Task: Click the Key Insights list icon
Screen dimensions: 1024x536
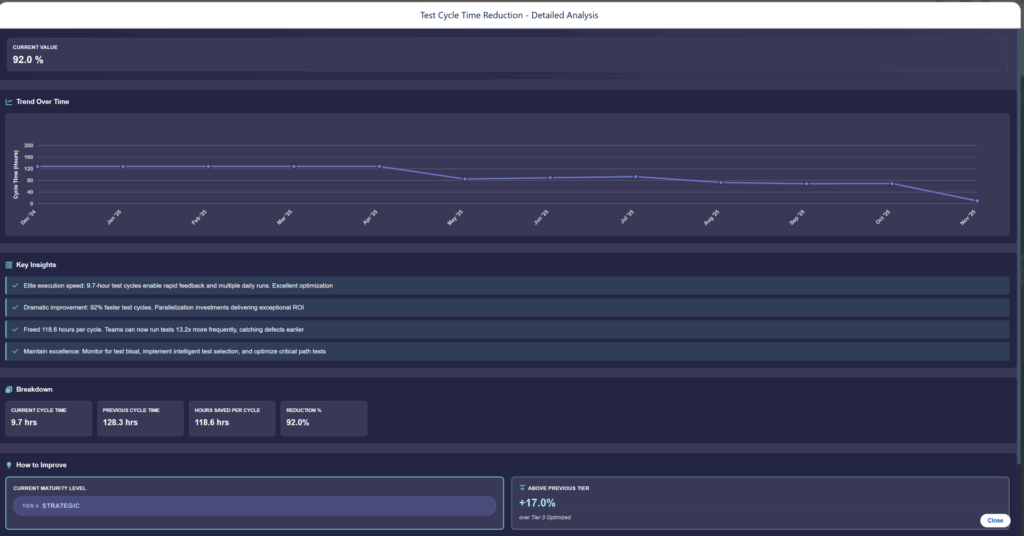Action: point(9,265)
